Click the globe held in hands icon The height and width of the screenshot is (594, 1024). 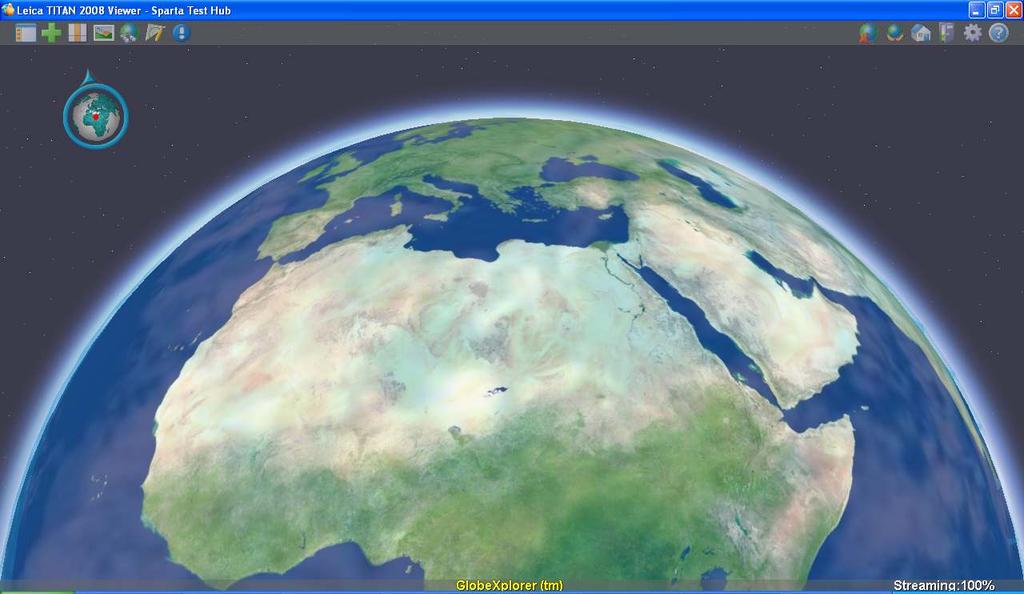tap(895, 33)
